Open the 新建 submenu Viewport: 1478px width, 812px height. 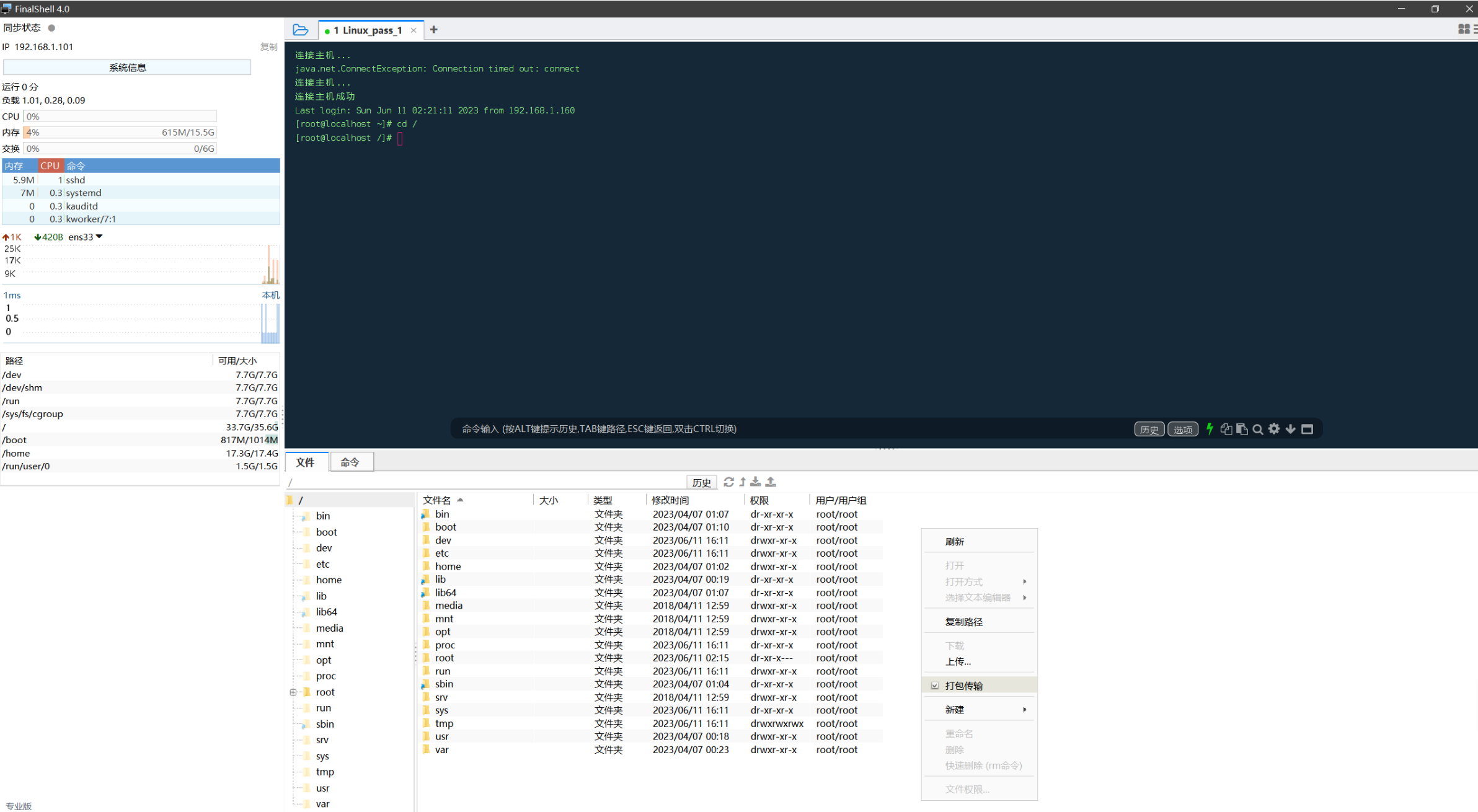[x=954, y=709]
